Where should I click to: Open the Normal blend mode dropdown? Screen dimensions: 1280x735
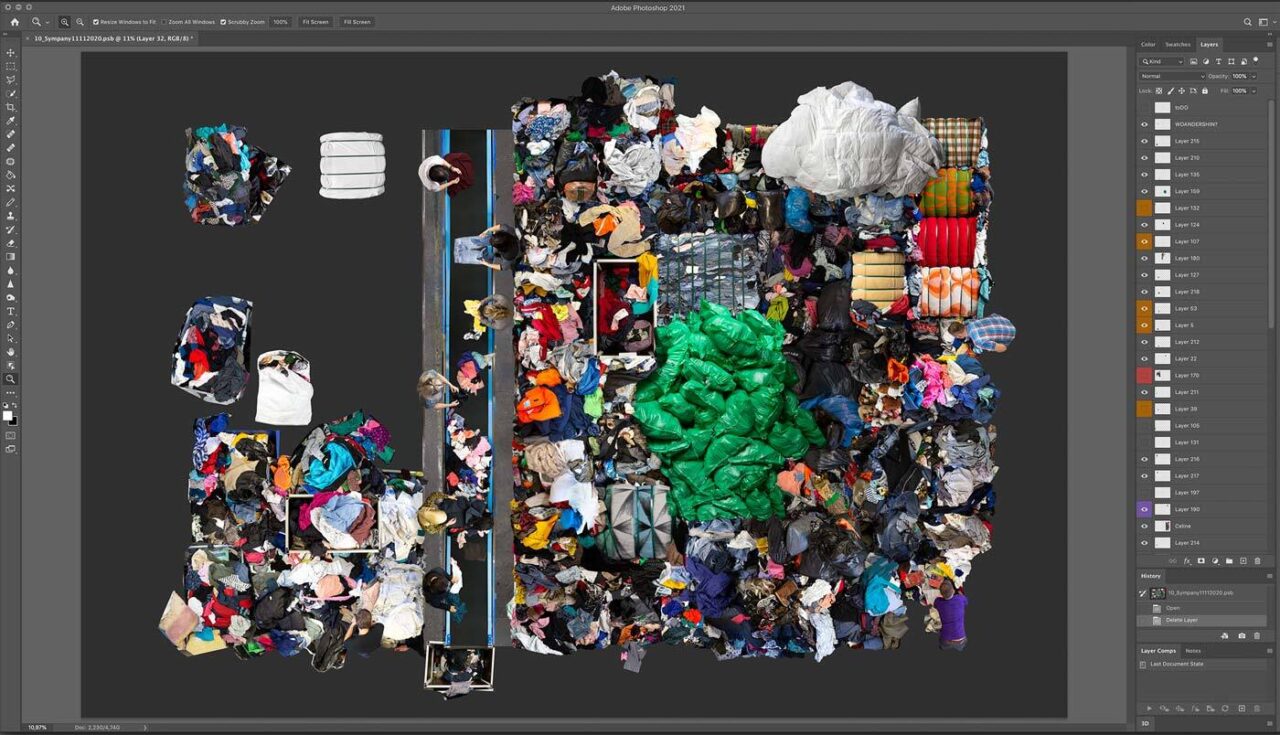(1172, 76)
